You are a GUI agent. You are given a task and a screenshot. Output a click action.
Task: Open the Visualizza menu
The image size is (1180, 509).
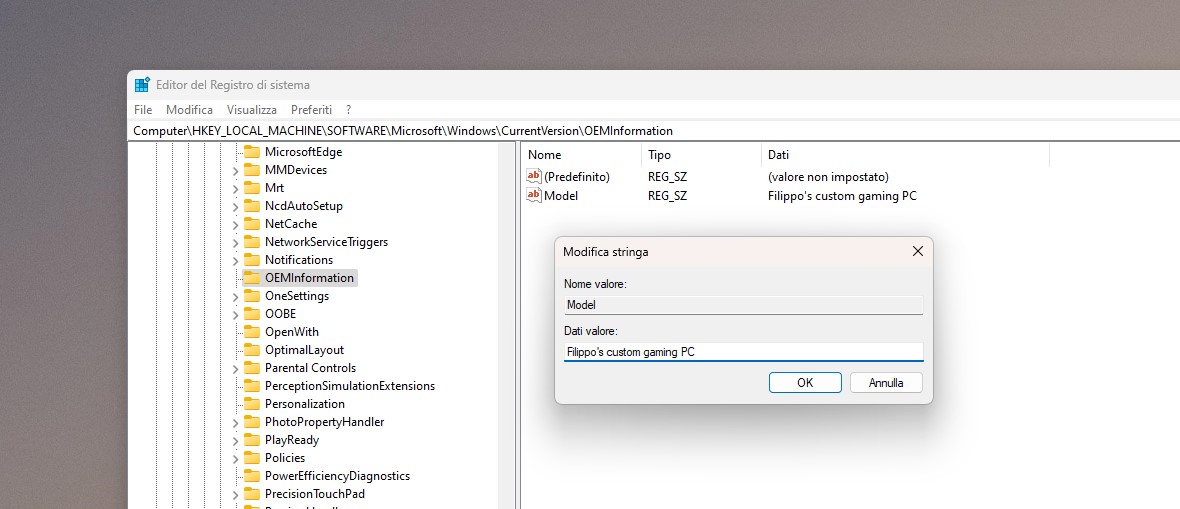coord(252,110)
